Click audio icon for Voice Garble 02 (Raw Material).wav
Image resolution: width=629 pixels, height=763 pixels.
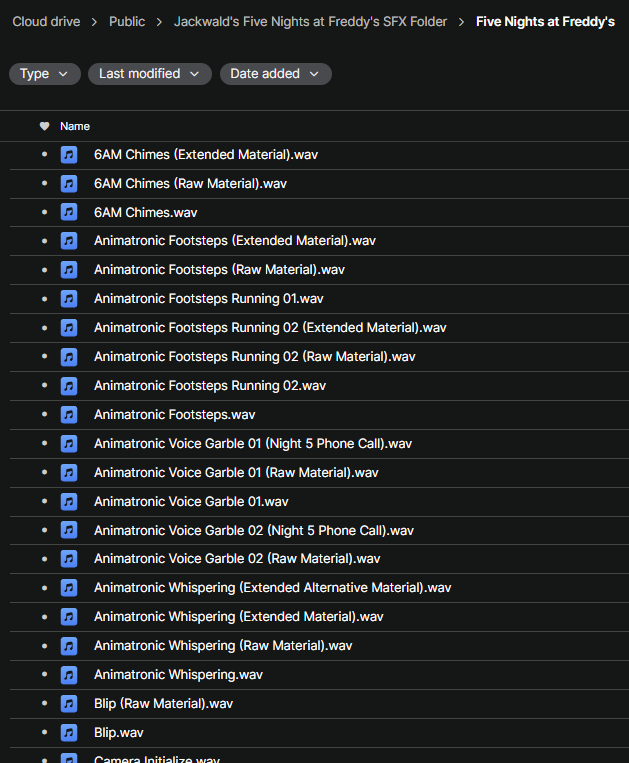tap(69, 559)
